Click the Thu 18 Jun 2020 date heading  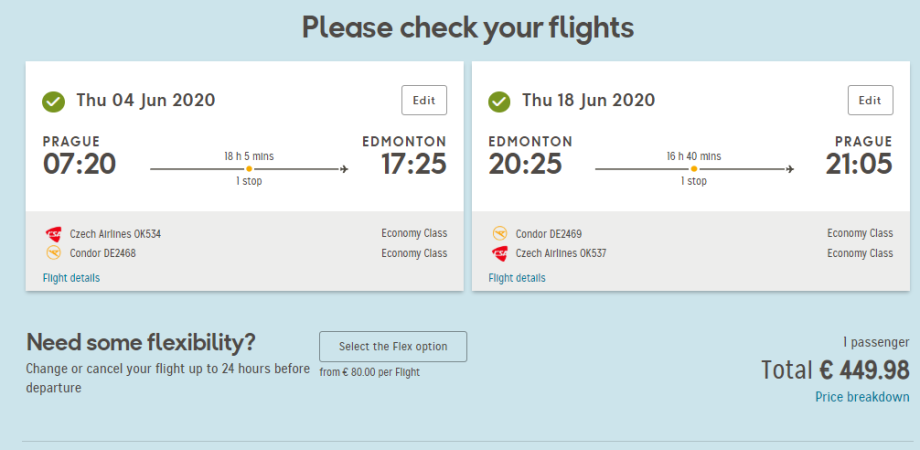pyautogui.click(x=588, y=100)
